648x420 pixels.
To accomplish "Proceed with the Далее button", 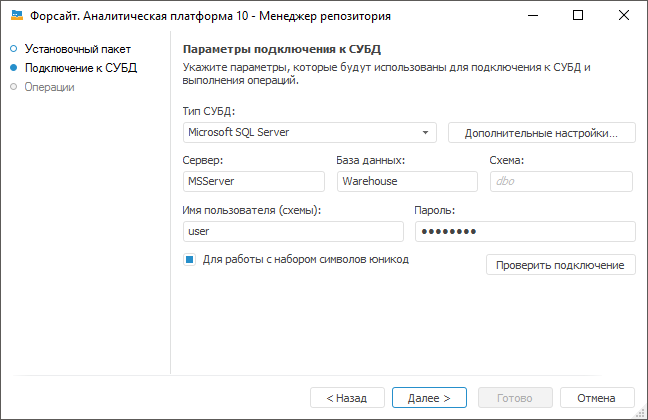I will coord(429,397).
